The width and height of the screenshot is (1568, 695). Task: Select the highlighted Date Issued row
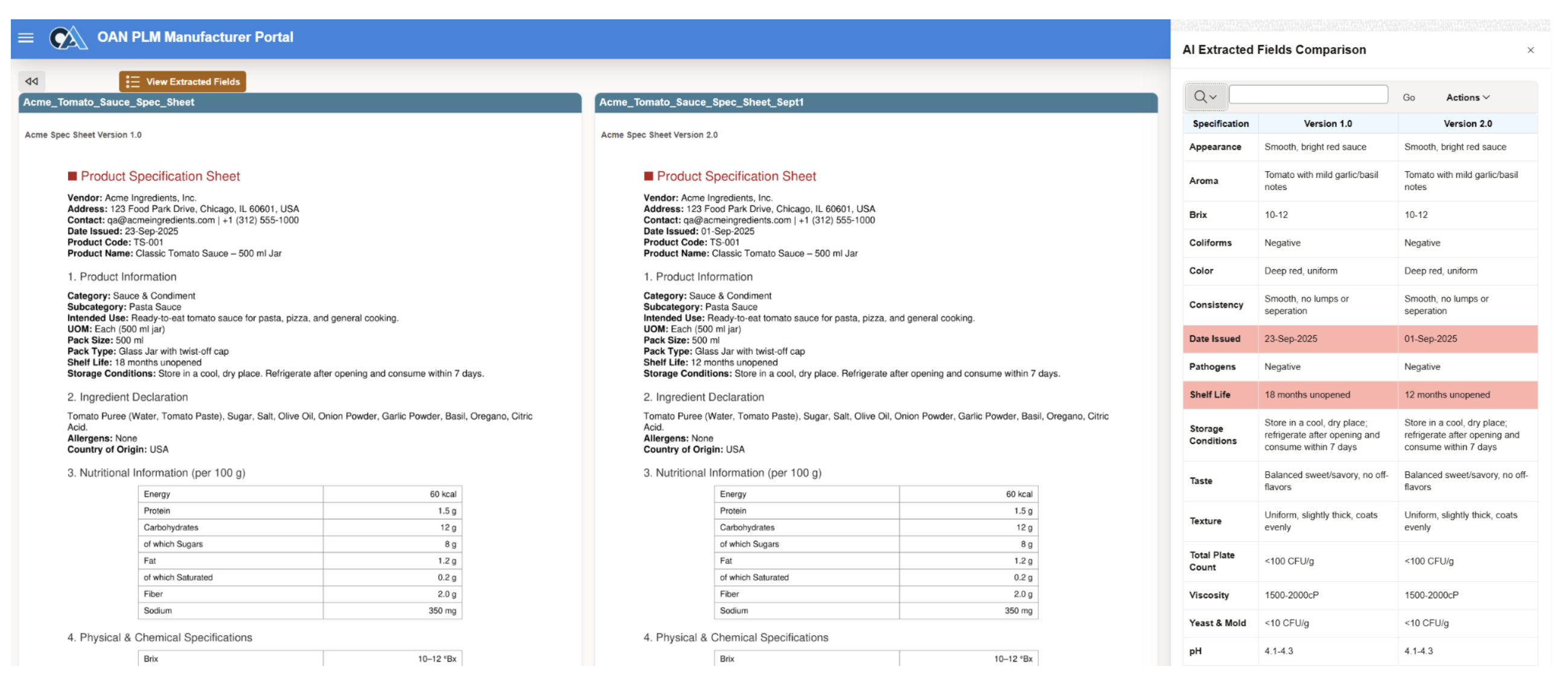coord(1214,339)
